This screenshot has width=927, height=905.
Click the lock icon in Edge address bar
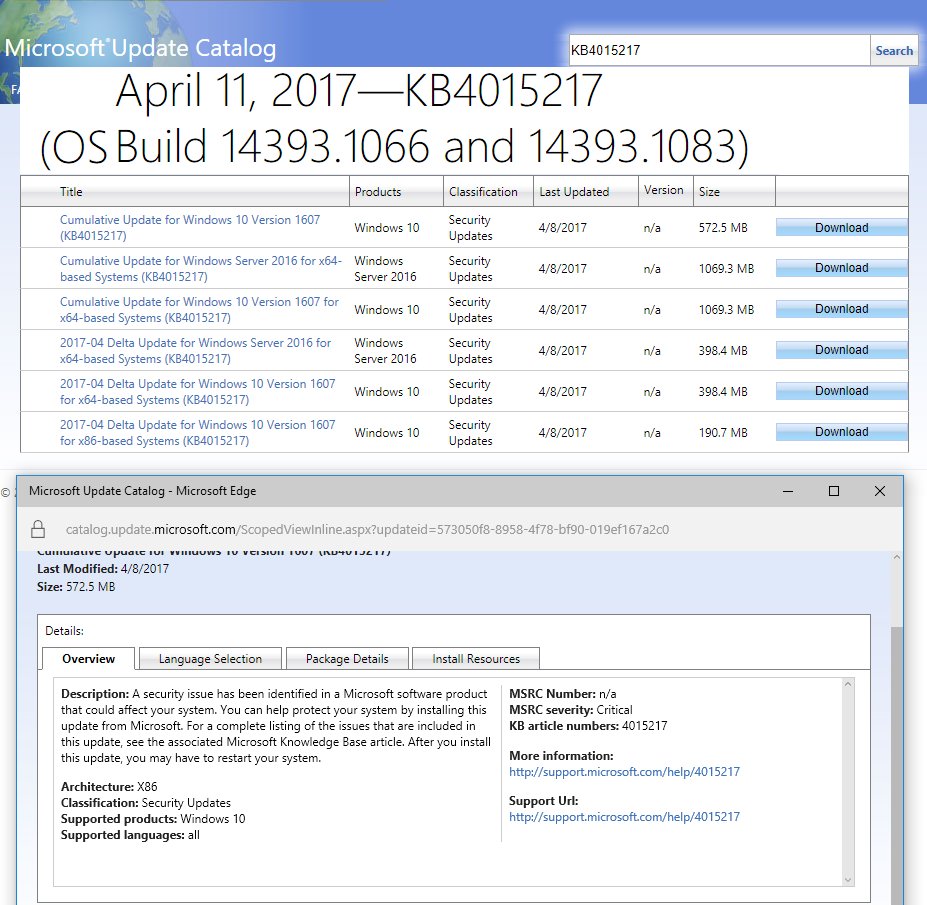pyautogui.click(x=38, y=529)
